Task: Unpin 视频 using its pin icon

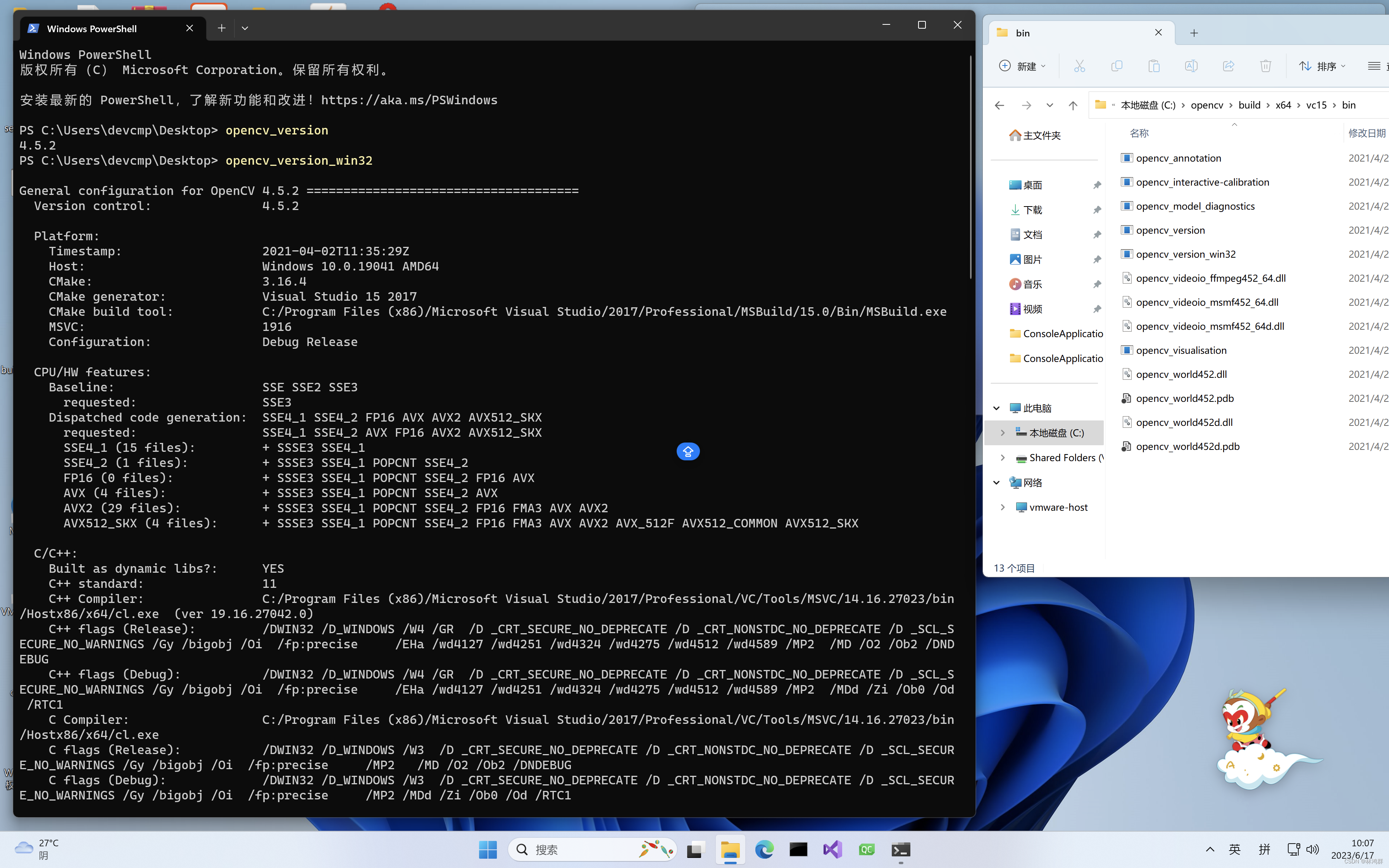Action: (1097, 309)
